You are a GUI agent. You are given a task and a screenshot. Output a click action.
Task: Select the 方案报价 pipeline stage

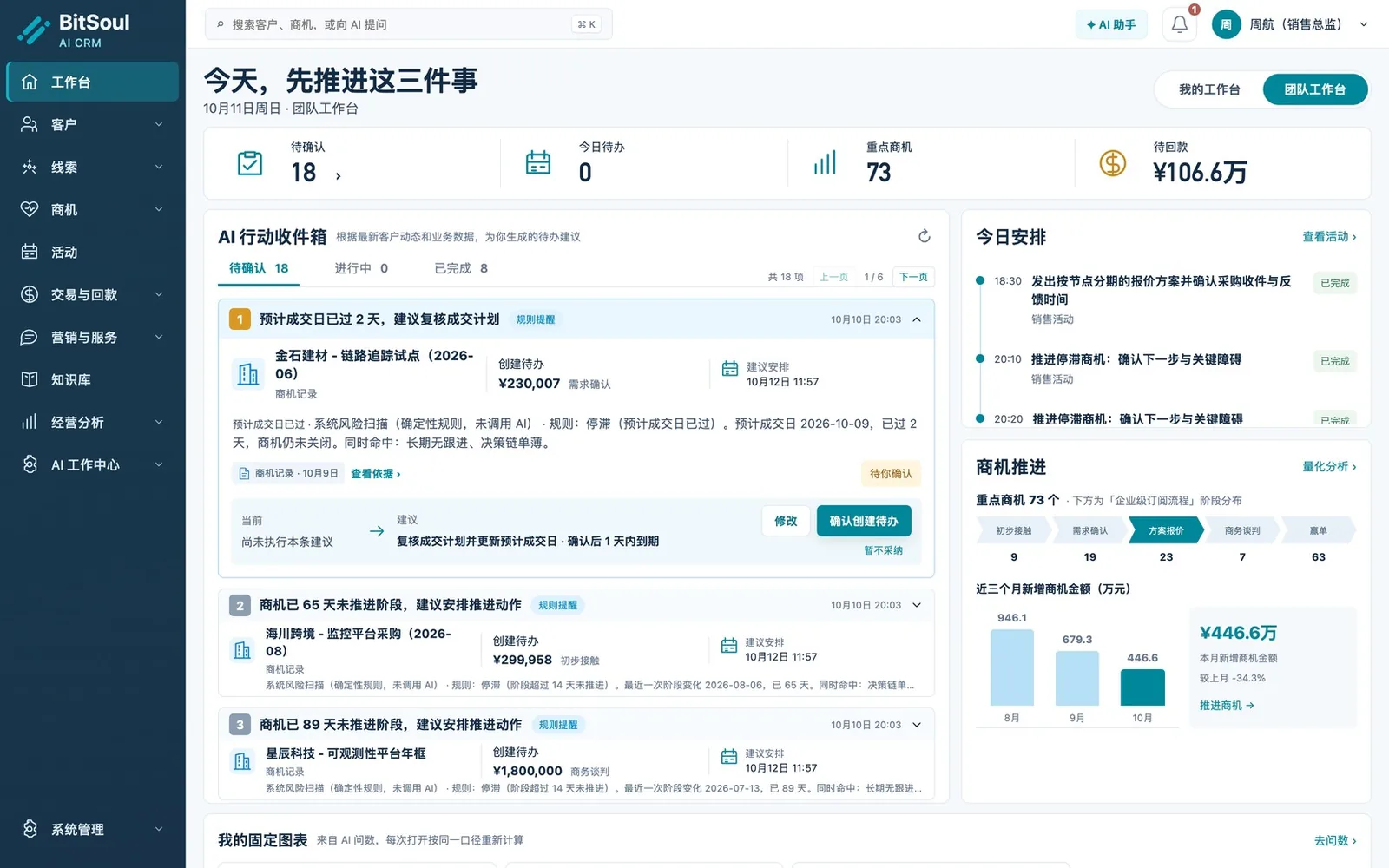[1166, 530]
